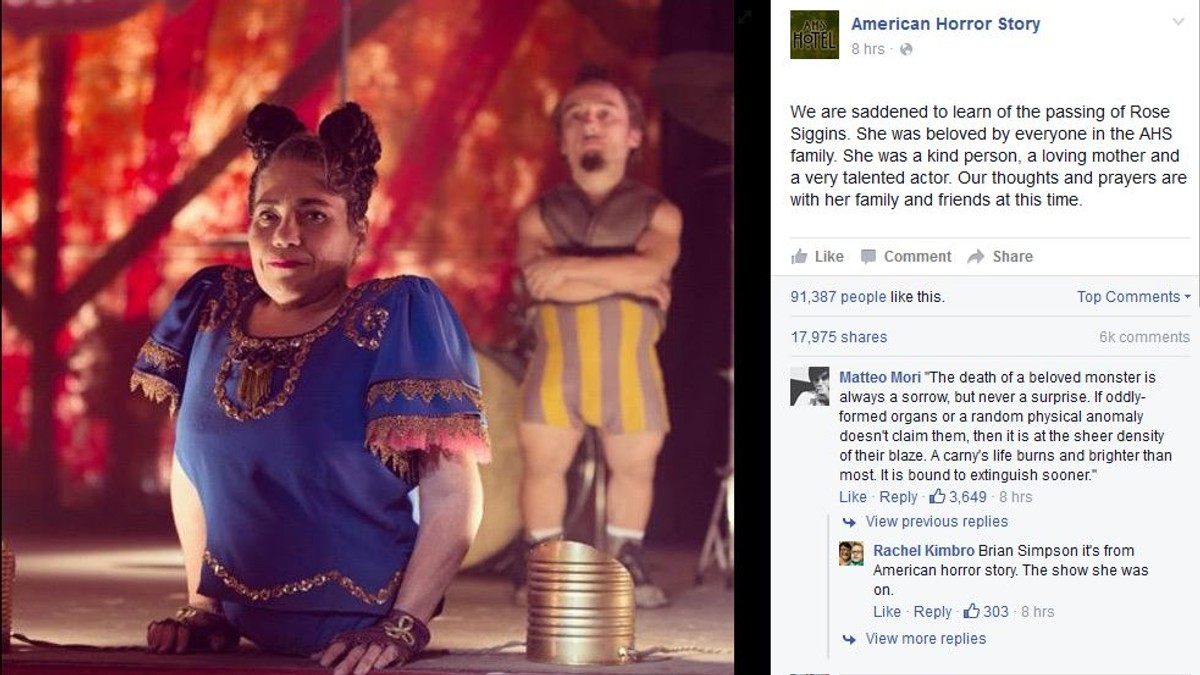Screen dimensions: 1200x675
Task: Expand View more replies
Action: point(915,639)
